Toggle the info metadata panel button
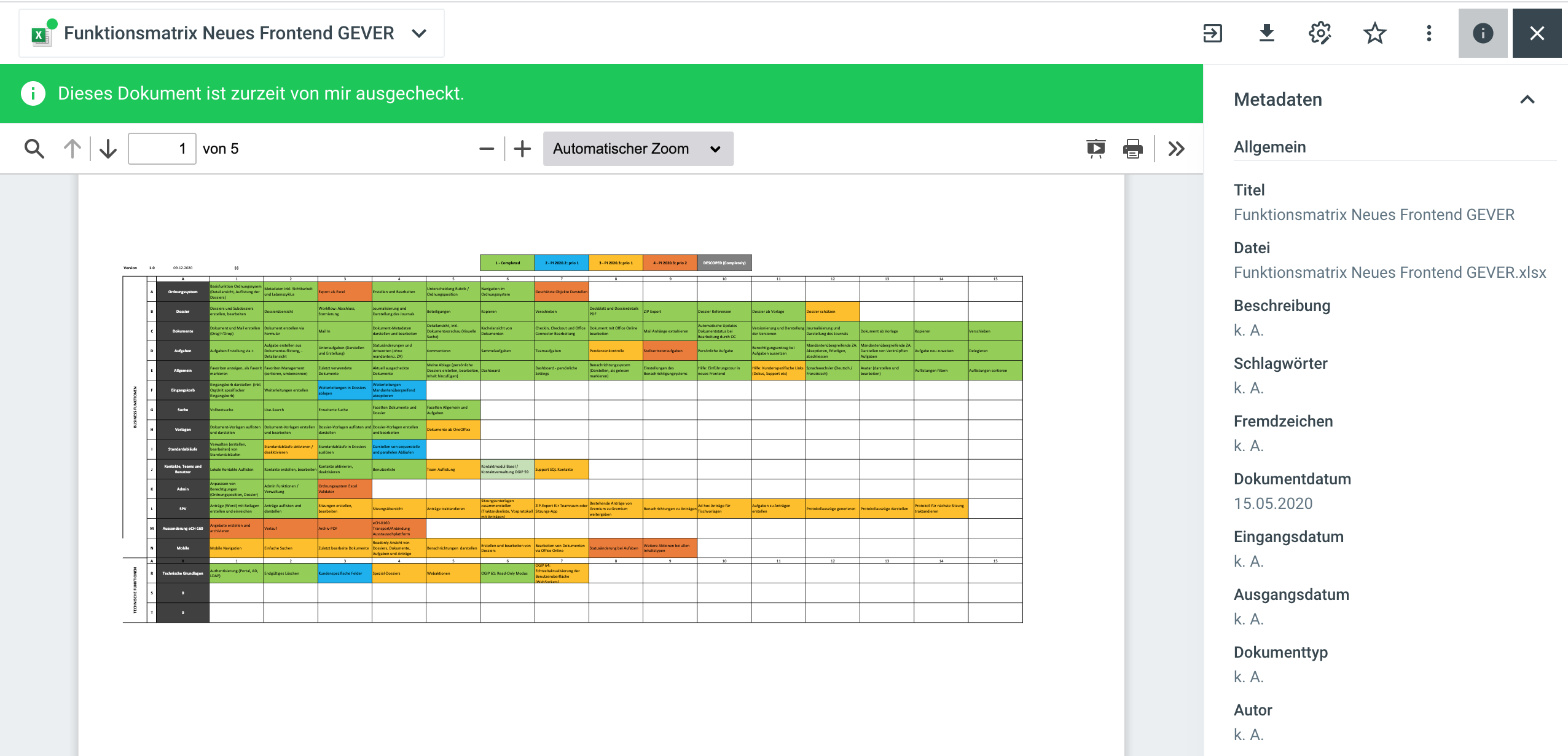Screen dimensions: 1568x756 click(x=1483, y=33)
